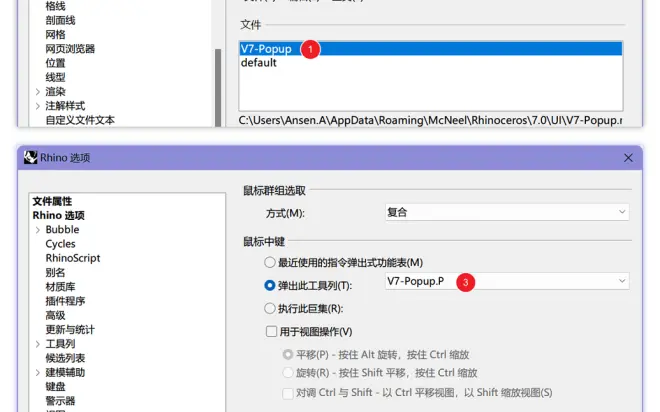The height and width of the screenshot is (412, 660).
Task: Click the upper window tree scrollbar
Action: (218, 88)
